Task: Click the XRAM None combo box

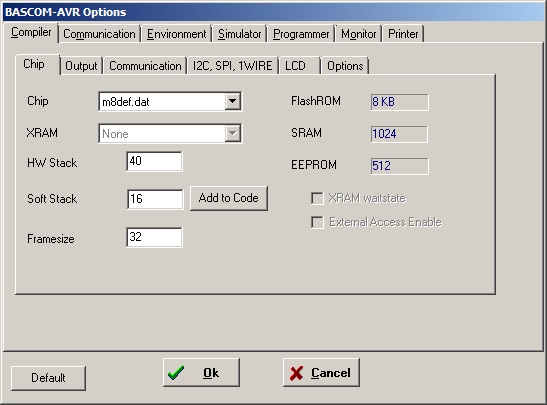Action: point(170,133)
